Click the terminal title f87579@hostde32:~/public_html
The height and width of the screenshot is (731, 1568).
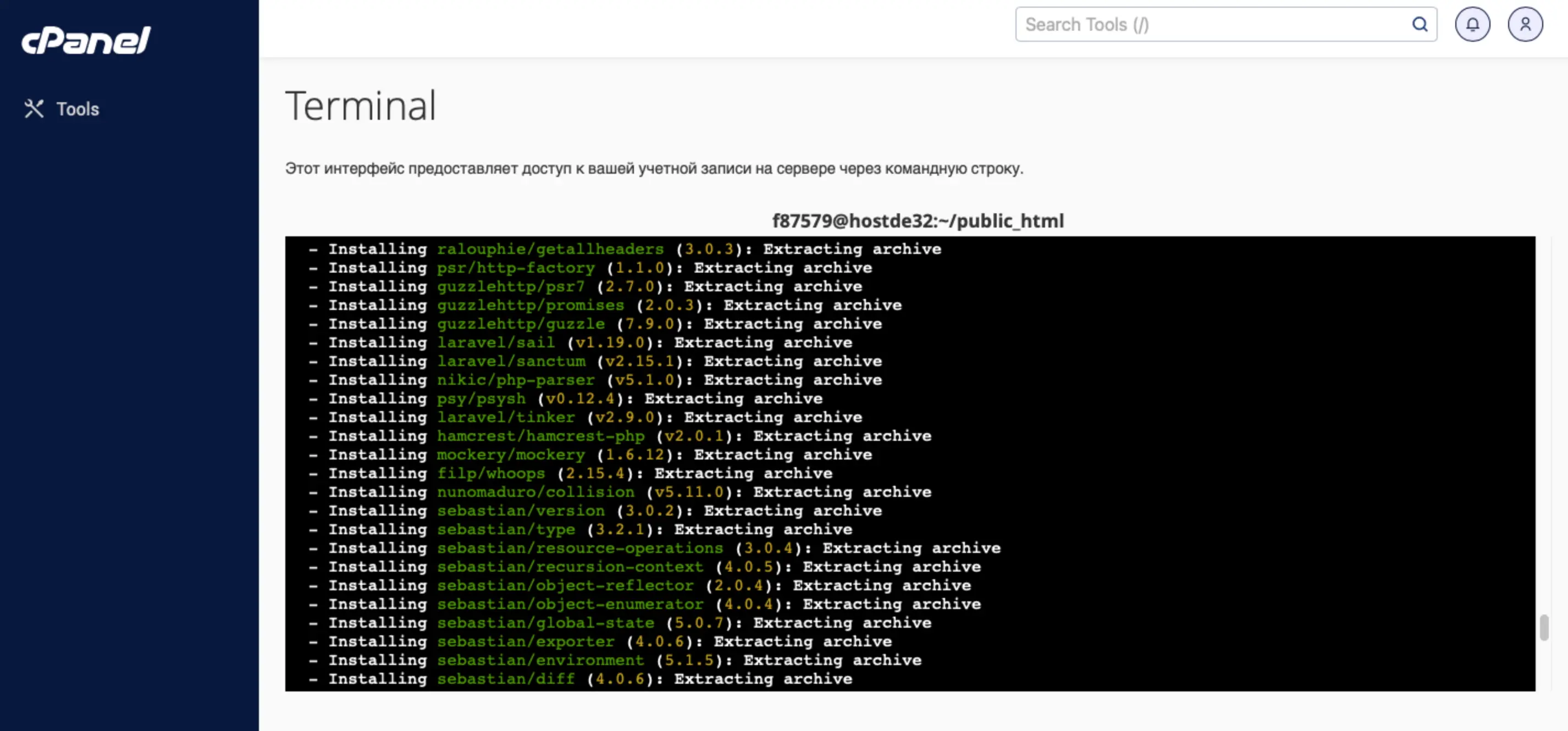click(918, 220)
